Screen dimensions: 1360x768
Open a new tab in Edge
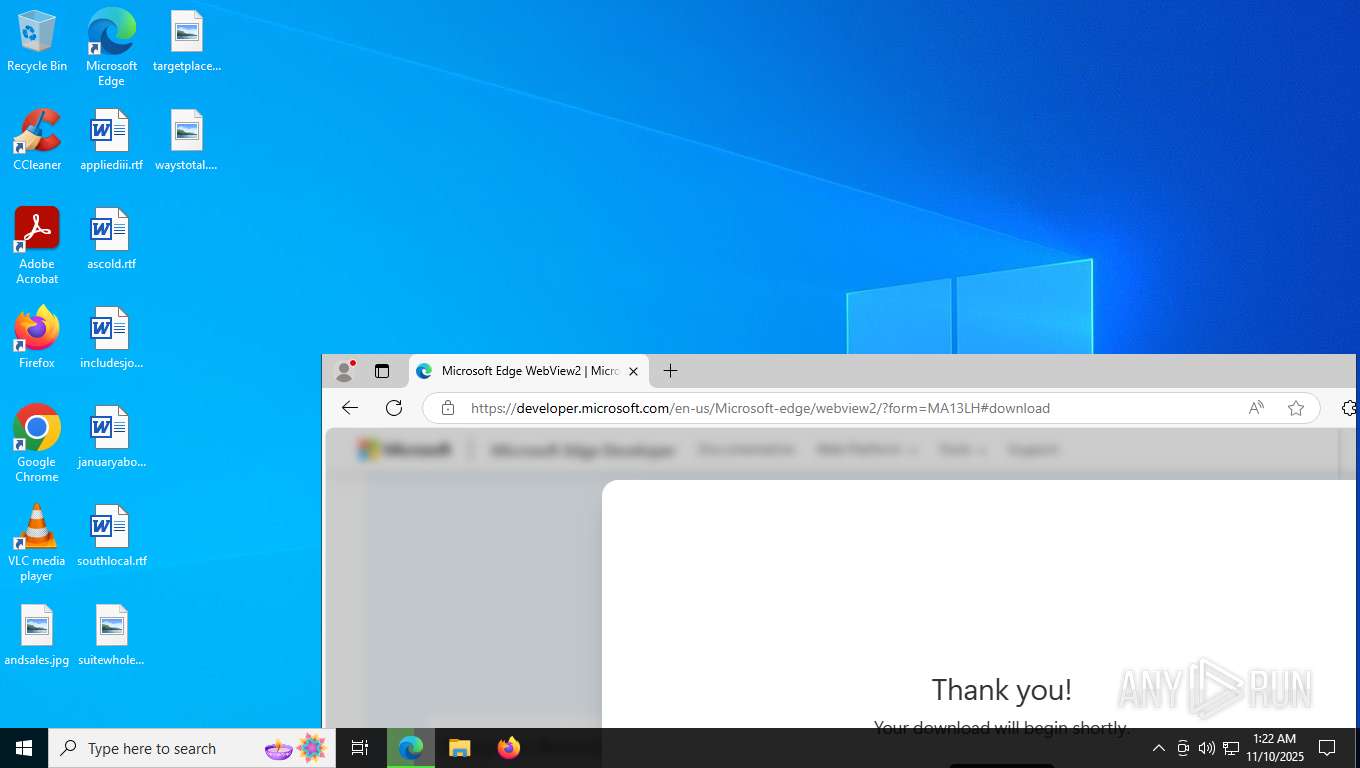[670, 371]
